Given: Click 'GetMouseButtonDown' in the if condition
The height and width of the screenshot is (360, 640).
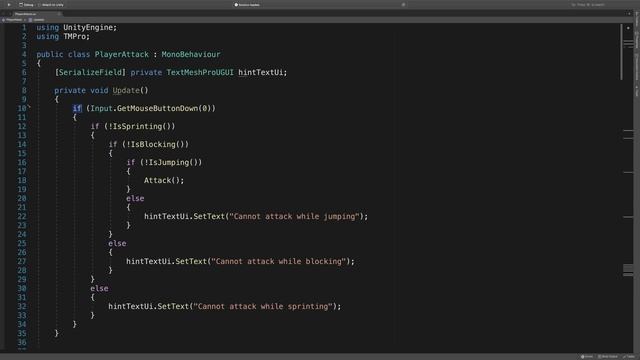Looking at the screenshot, I should click(157, 108).
